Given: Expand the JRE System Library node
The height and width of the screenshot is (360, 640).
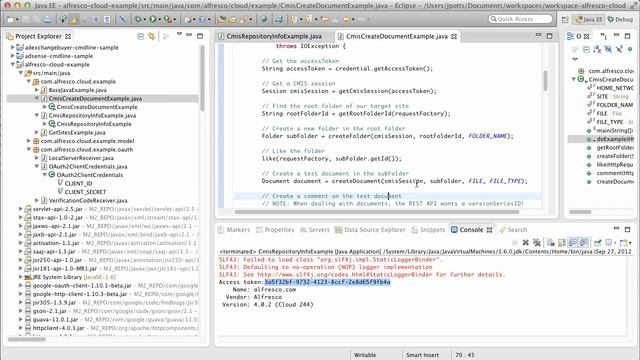Looking at the screenshot, I should point(21,277).
